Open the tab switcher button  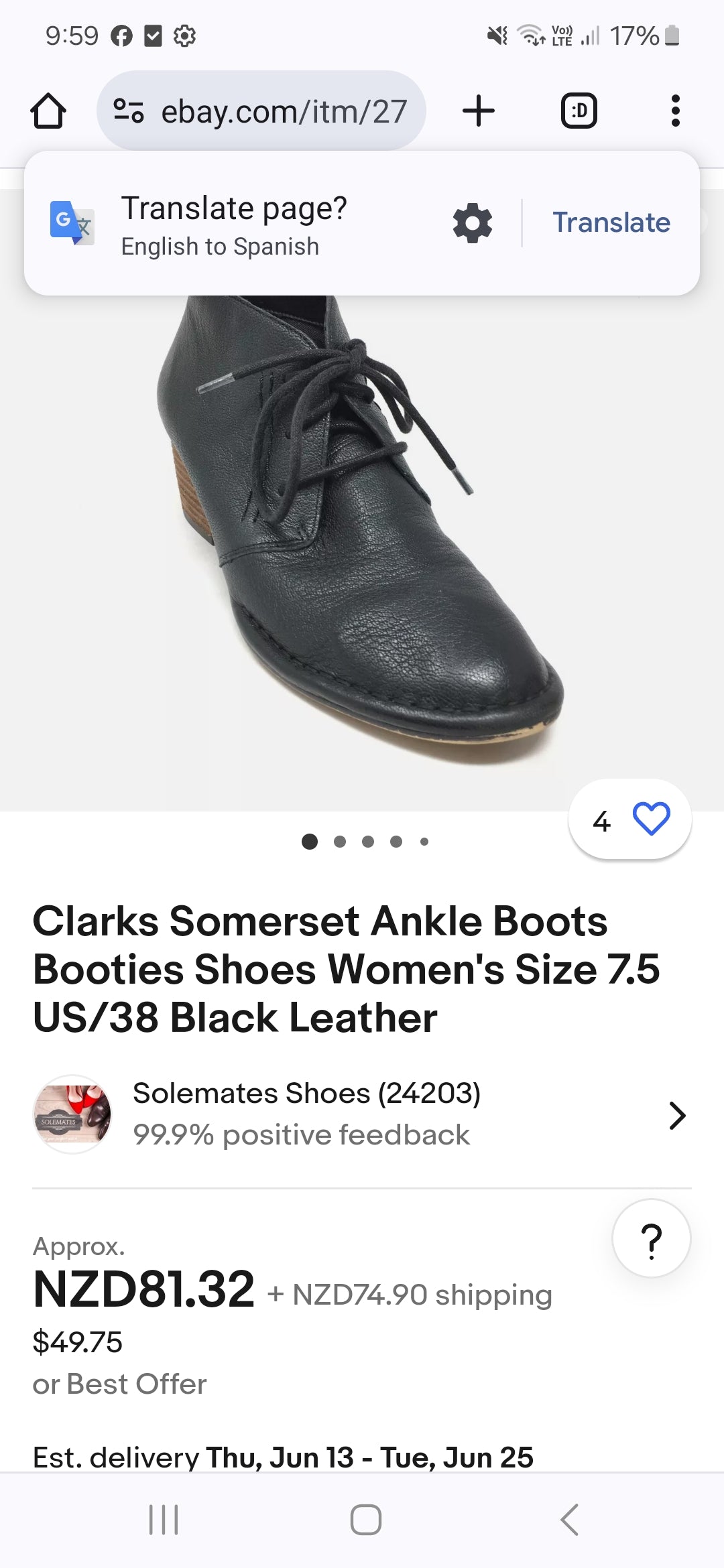[579, 111]
